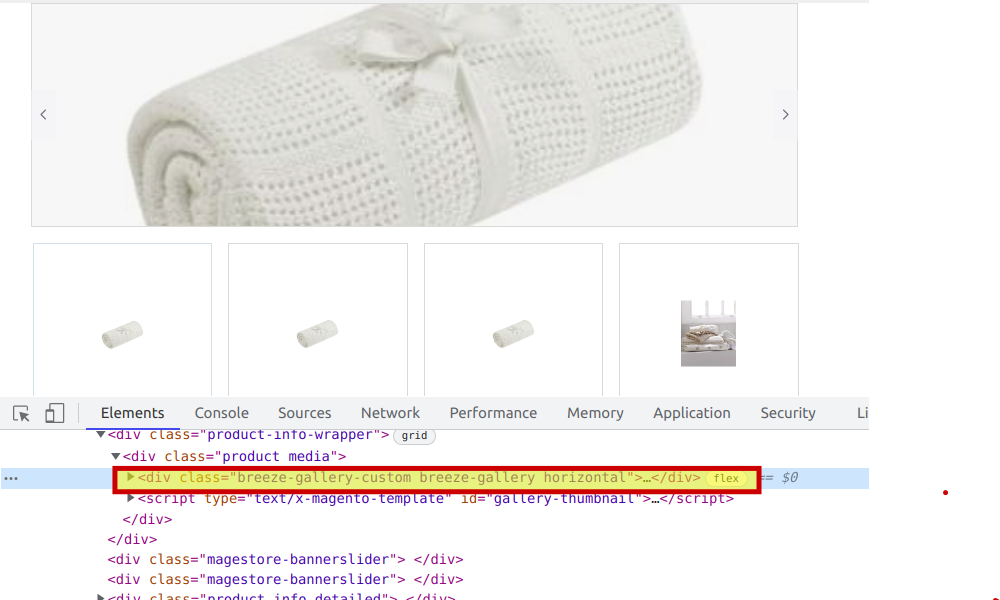Viewport: 1000px width, 600px height.
Task: Collapse the product media div node
Action: (x=115, y=457)
